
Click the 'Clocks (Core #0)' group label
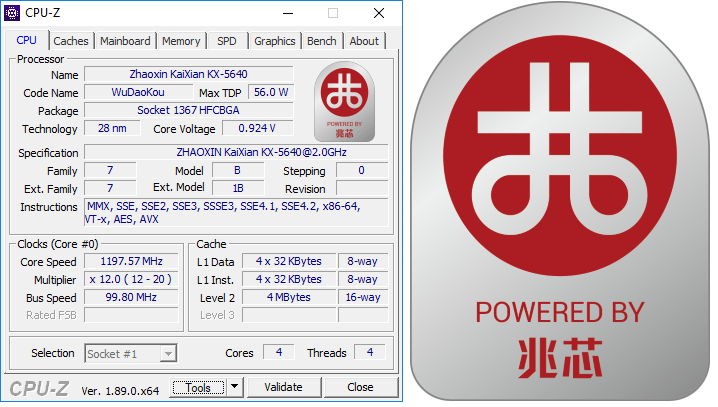(x=58, y=244)
